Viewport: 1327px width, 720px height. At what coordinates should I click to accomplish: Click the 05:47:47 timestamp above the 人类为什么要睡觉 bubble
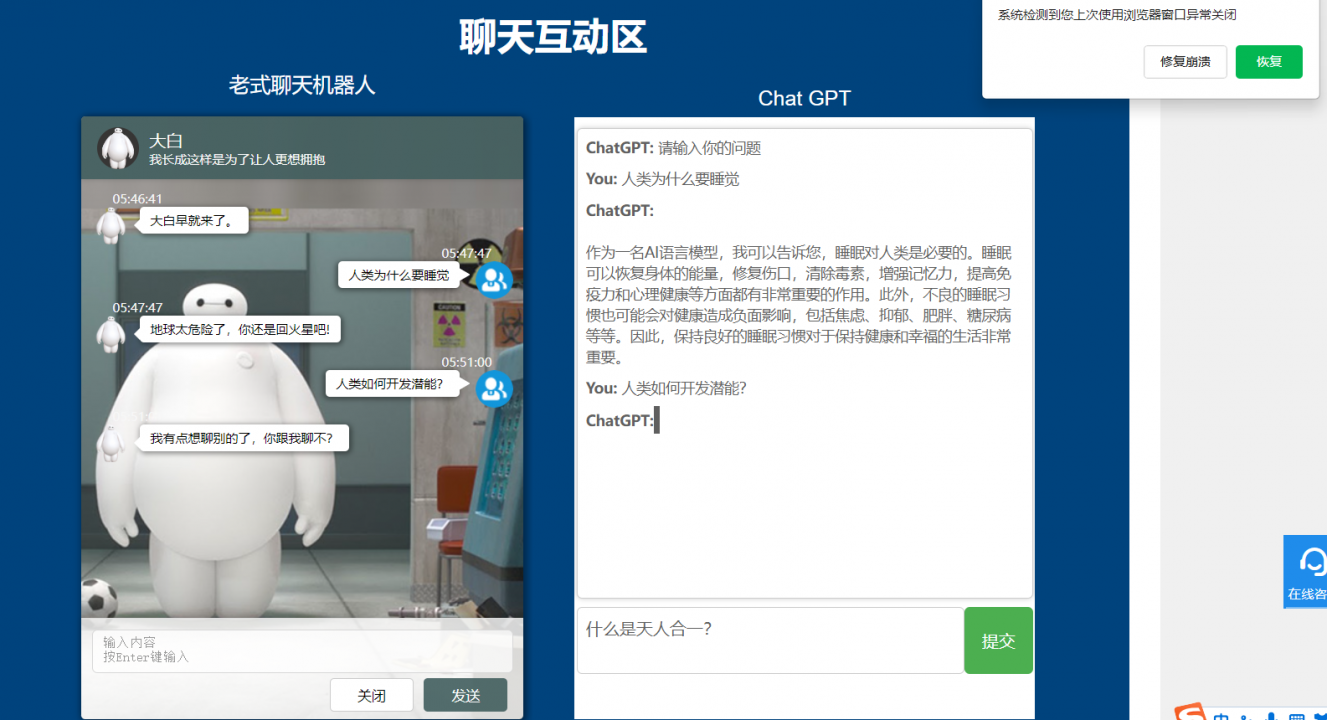click(x=467, y=253)
